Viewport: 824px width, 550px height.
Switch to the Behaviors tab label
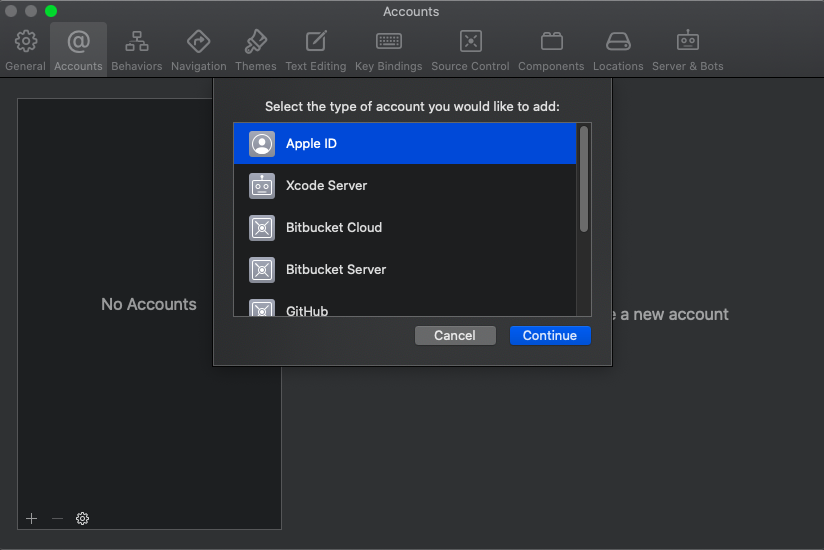tap(137, 66)
